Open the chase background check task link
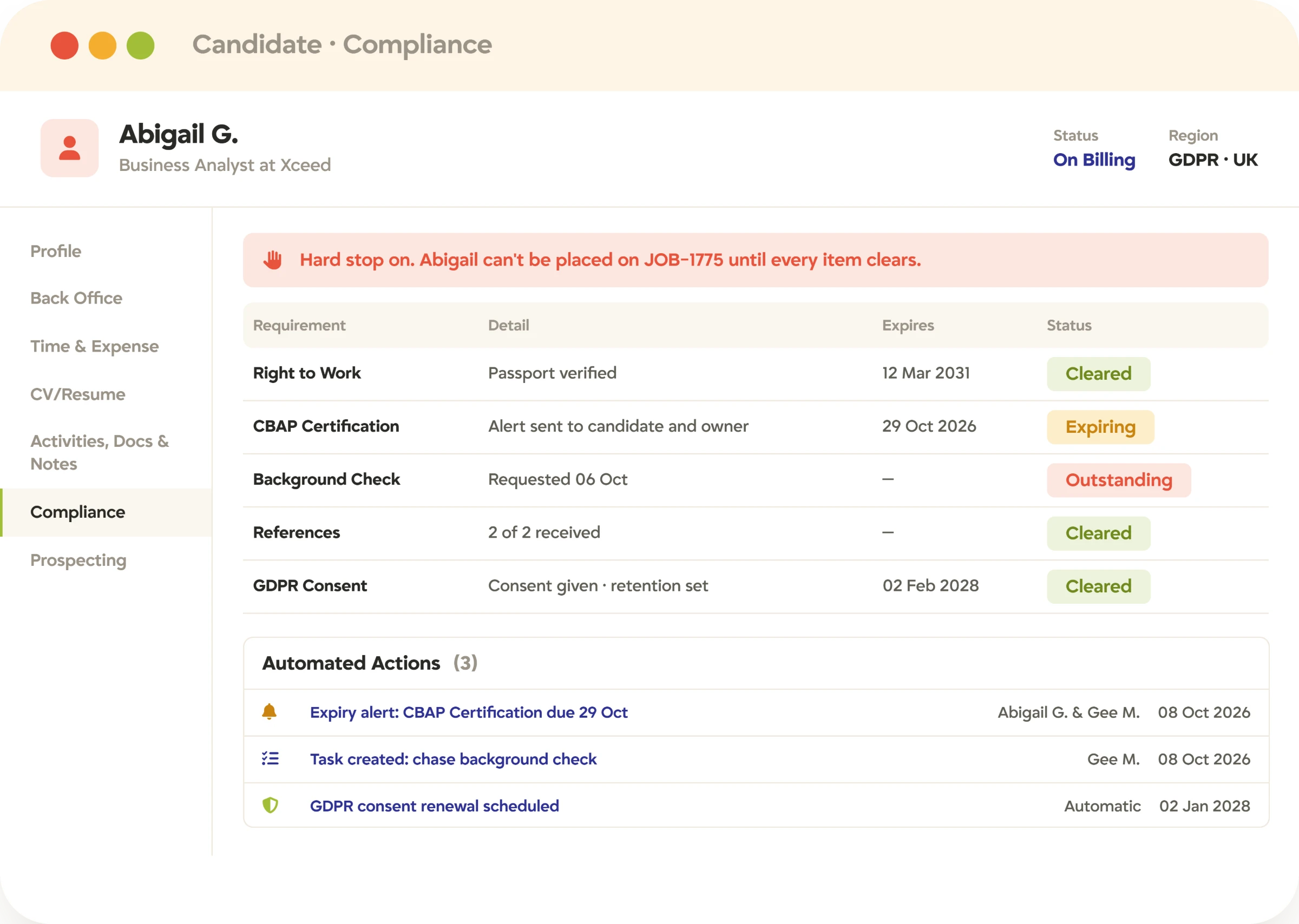The image size is (1299, 924). click(453, 759)
